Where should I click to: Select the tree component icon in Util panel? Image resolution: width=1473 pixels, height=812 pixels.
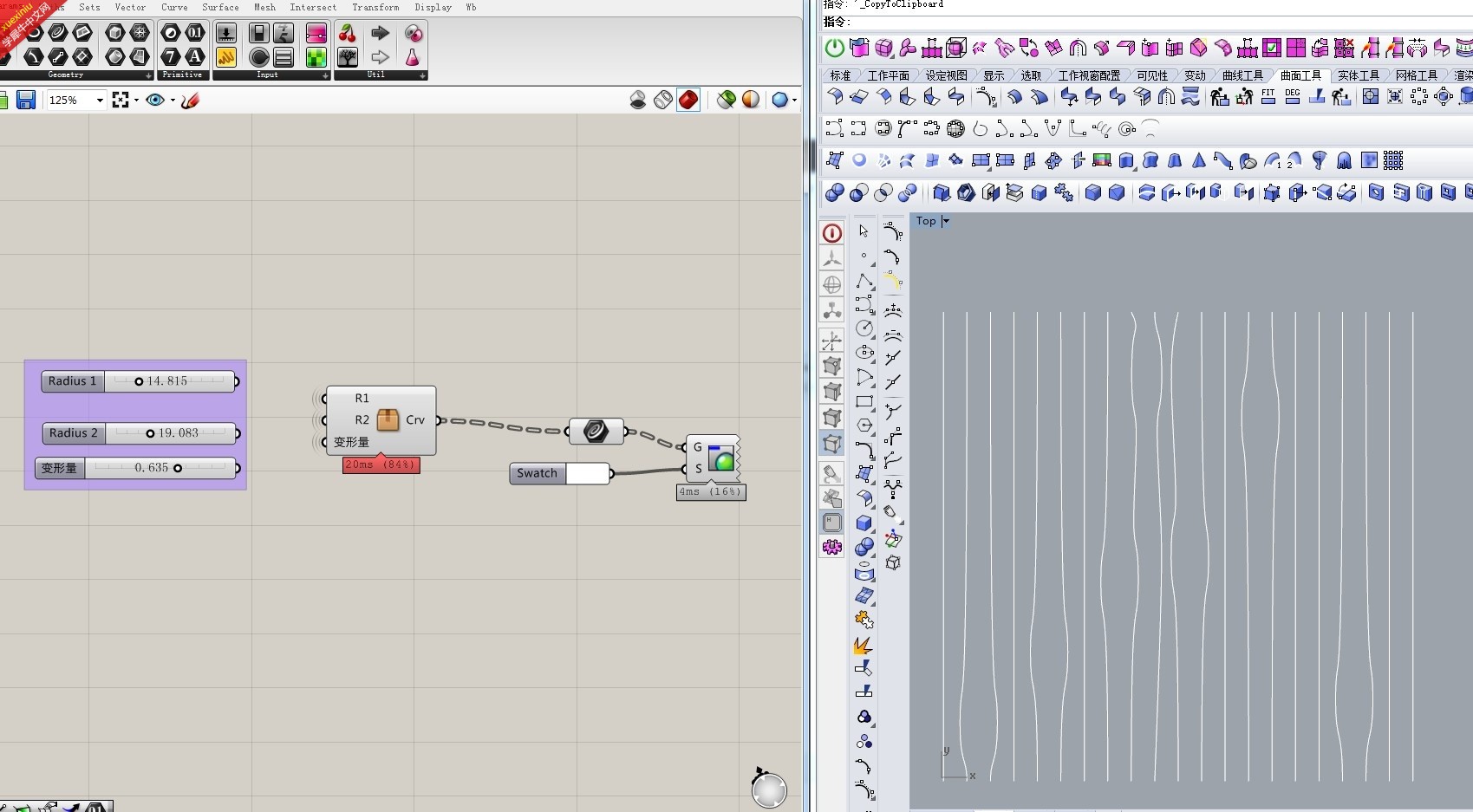348,57
